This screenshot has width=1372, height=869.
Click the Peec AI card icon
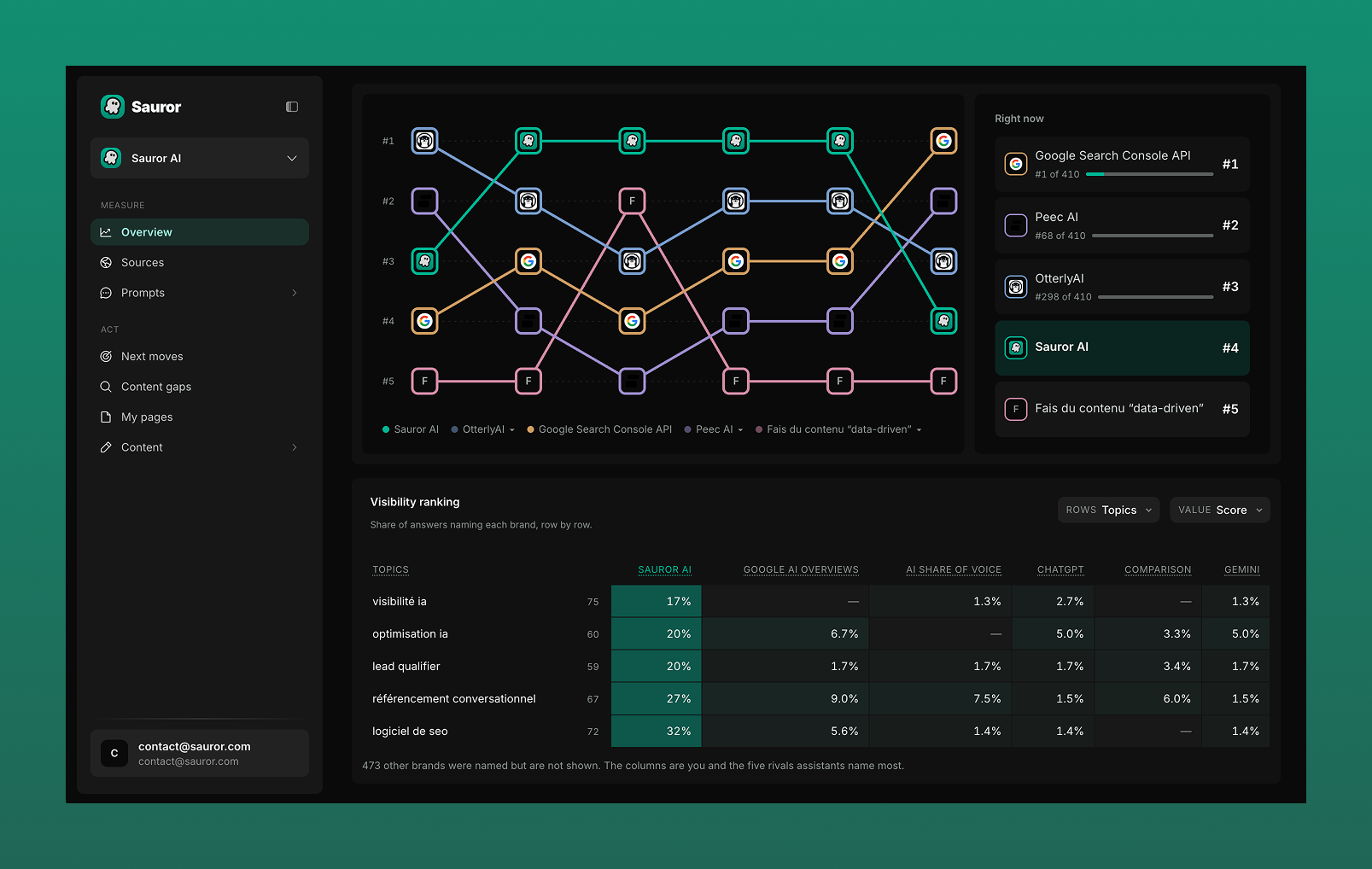coord(1015,225)
